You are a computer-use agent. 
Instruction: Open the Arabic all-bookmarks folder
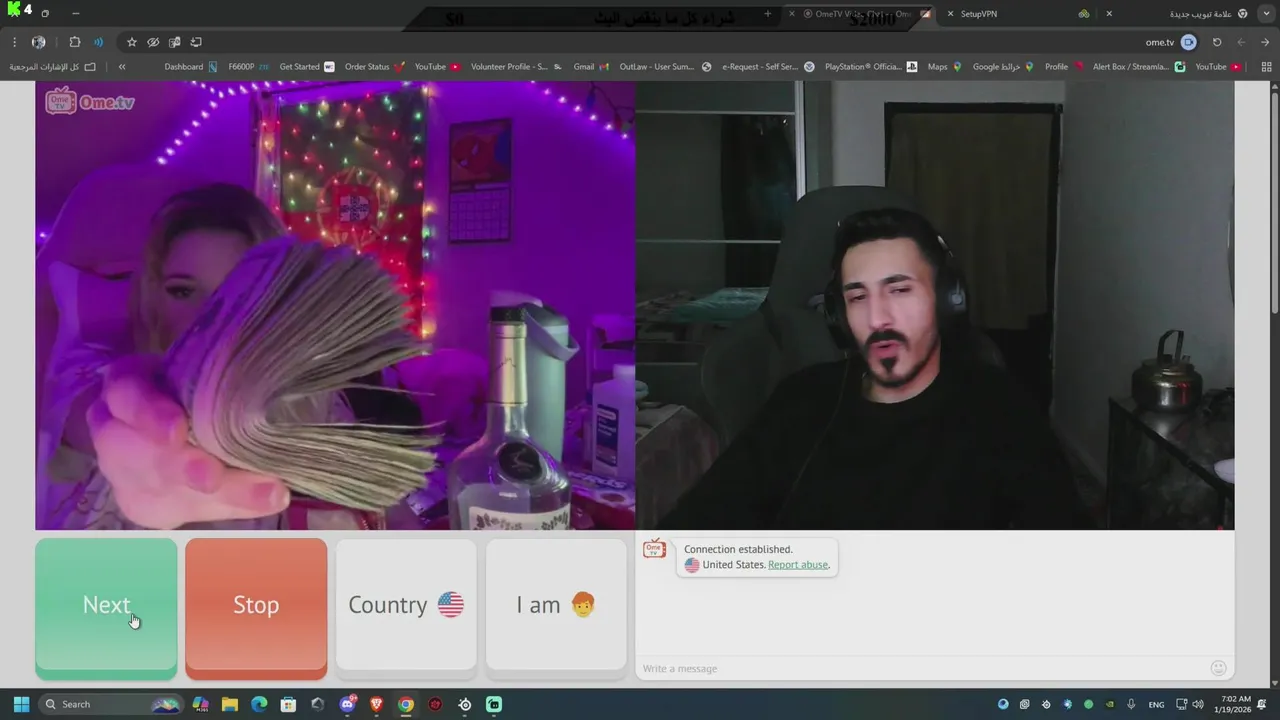point(53,67)
